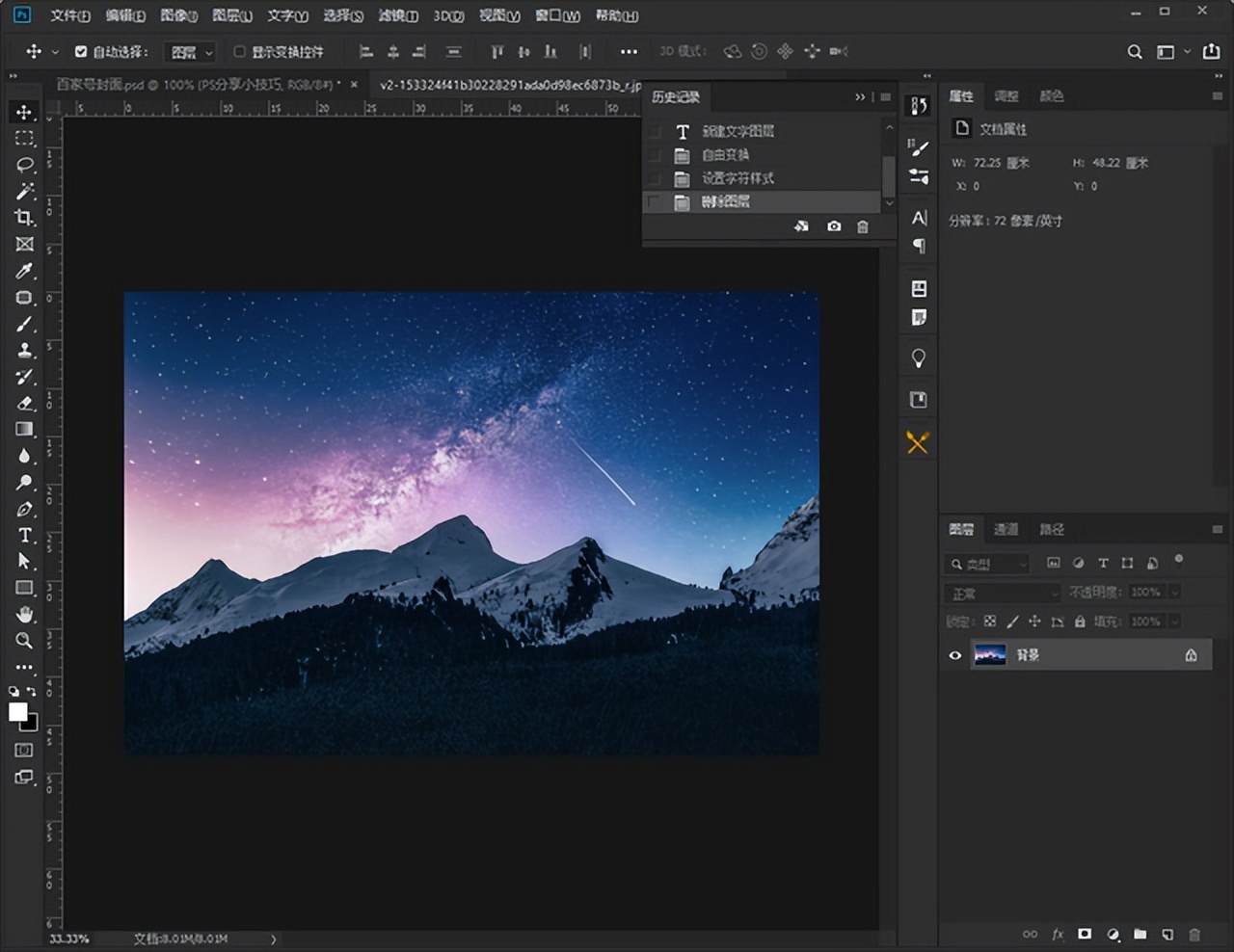Select the Zoom tool in toolbar
This screenshot has width=1234, height=952.
pos(25,641)
